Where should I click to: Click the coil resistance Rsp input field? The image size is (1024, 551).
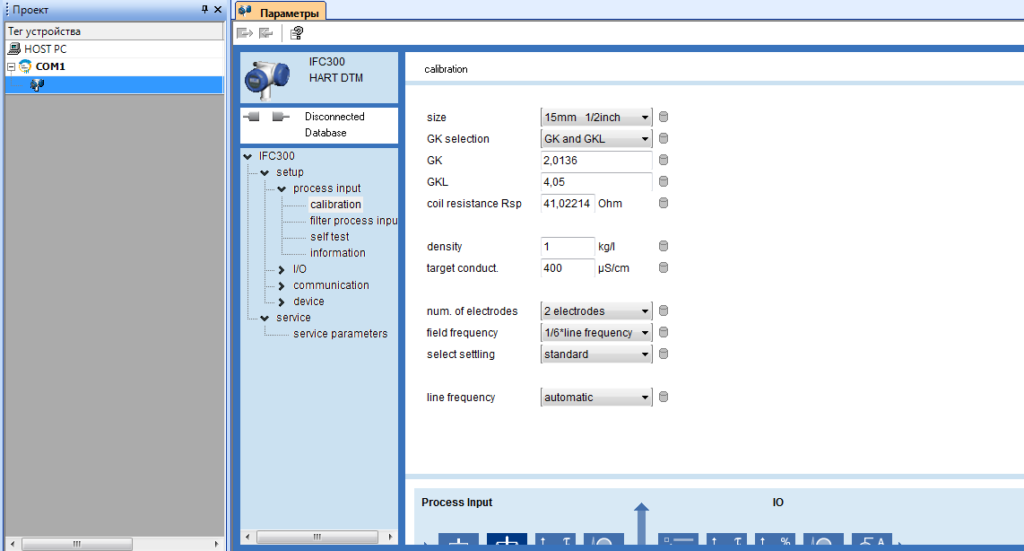click(x=567, y=203)
